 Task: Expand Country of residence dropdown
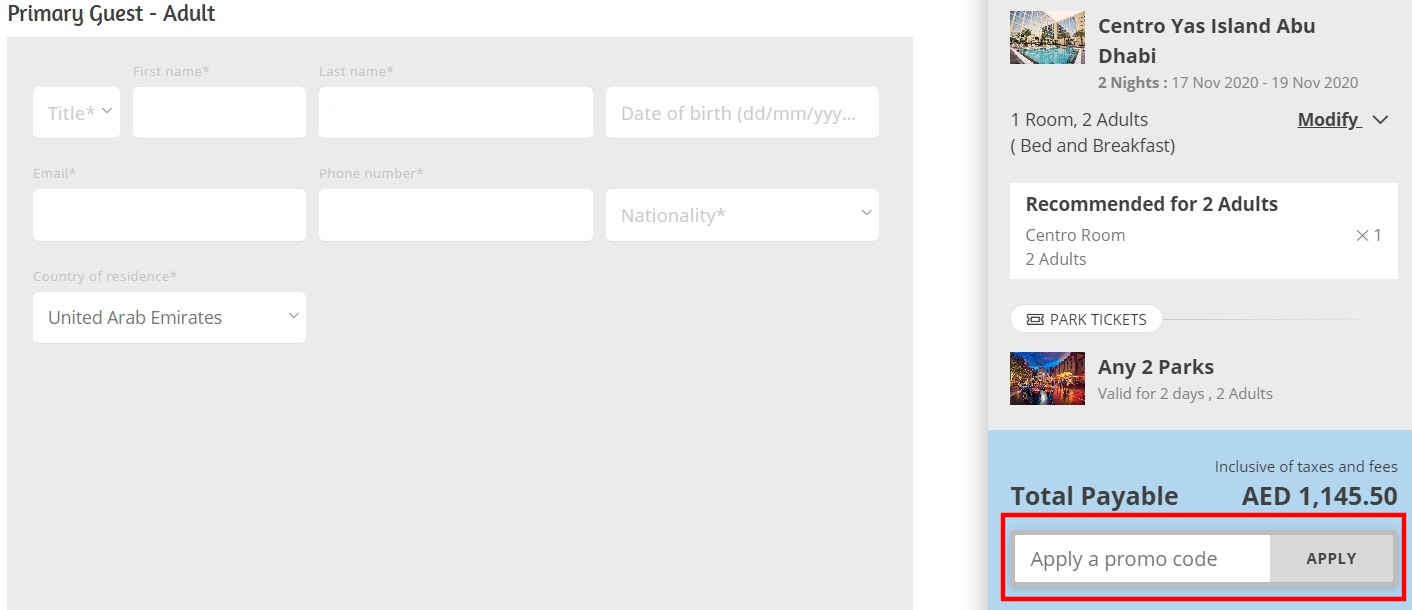169,317
